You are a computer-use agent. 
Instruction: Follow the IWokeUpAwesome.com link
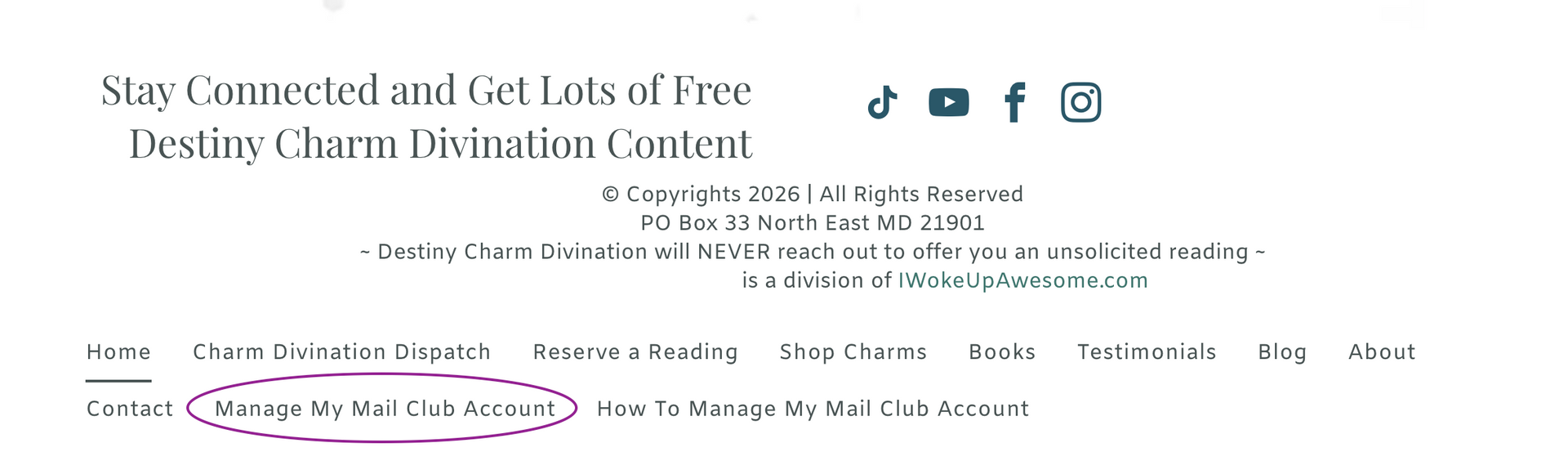[x=1022, y=281]
